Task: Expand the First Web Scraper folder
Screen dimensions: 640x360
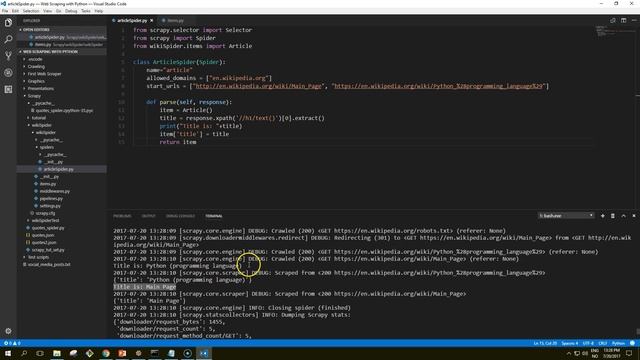Action: (x=44, y=74)
